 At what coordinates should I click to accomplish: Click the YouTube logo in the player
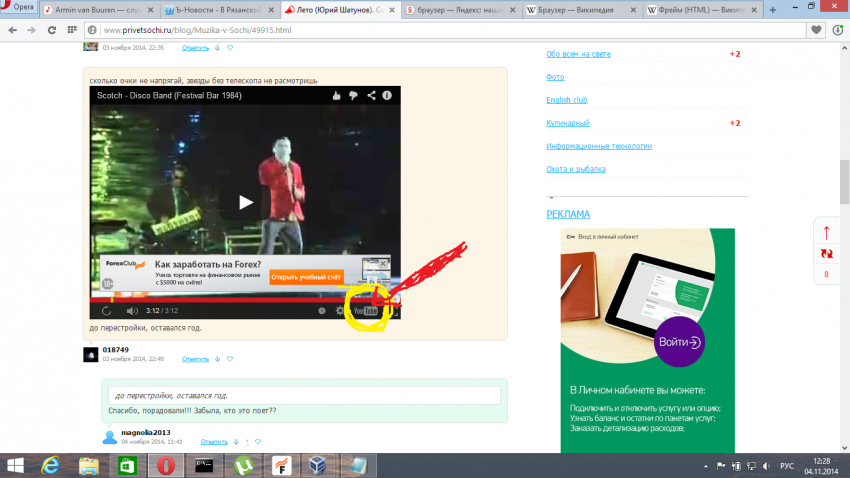coord(367,311)
